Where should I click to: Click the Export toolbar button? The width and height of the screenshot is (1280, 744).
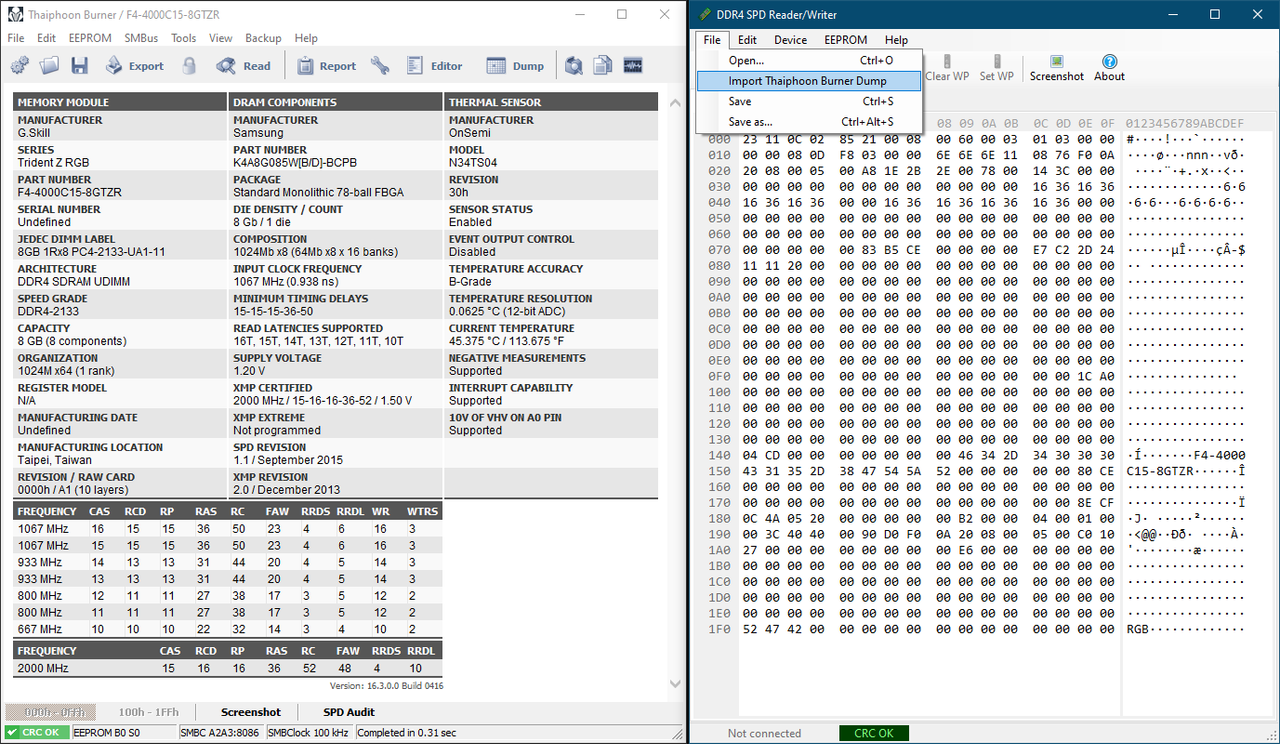(134, 66)
